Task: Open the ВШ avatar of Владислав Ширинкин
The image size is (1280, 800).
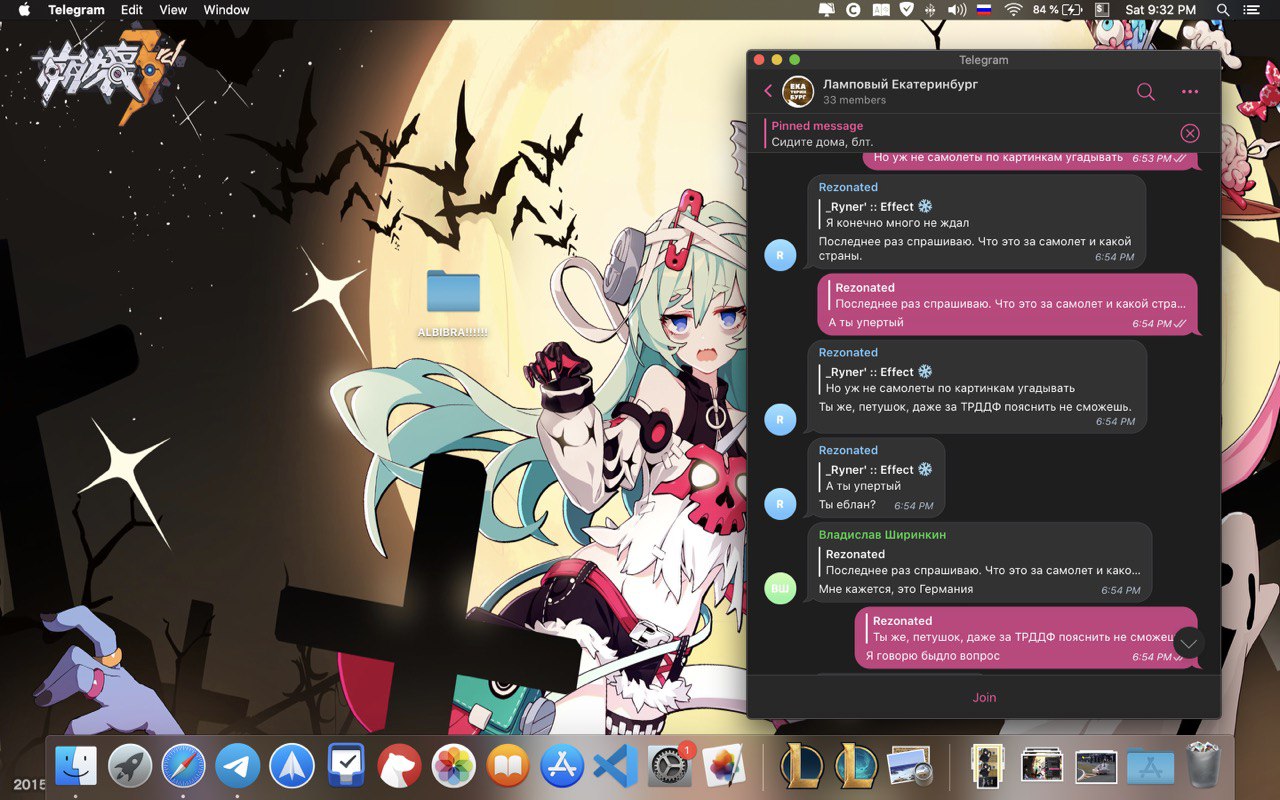Action: click(780, 588)
